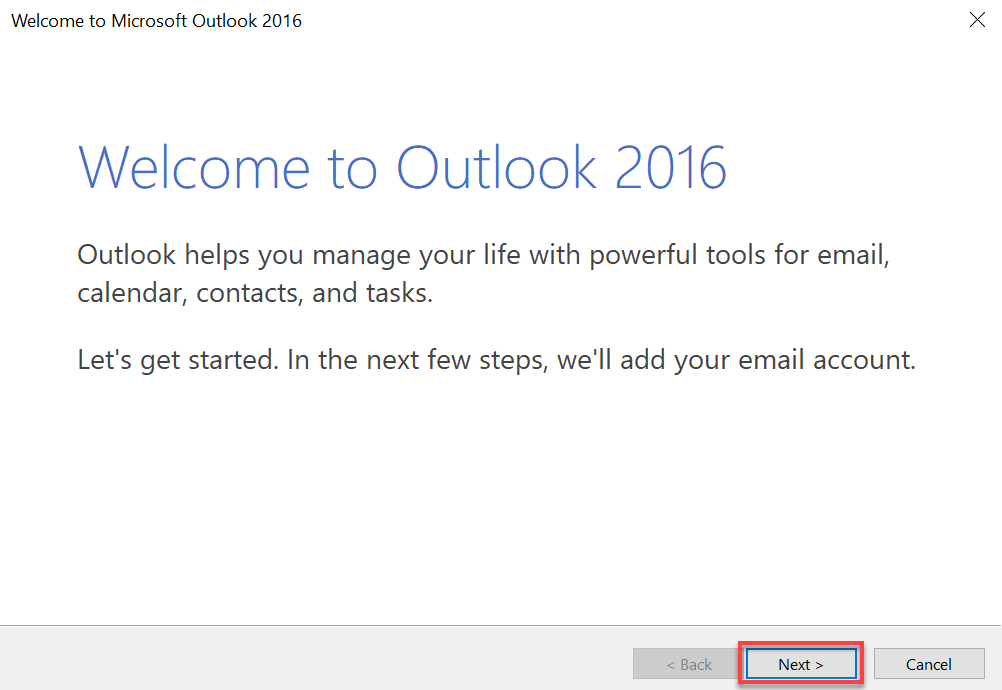1002x690 pixels.
Task: Click the Next button
Action: pos(800,664)
